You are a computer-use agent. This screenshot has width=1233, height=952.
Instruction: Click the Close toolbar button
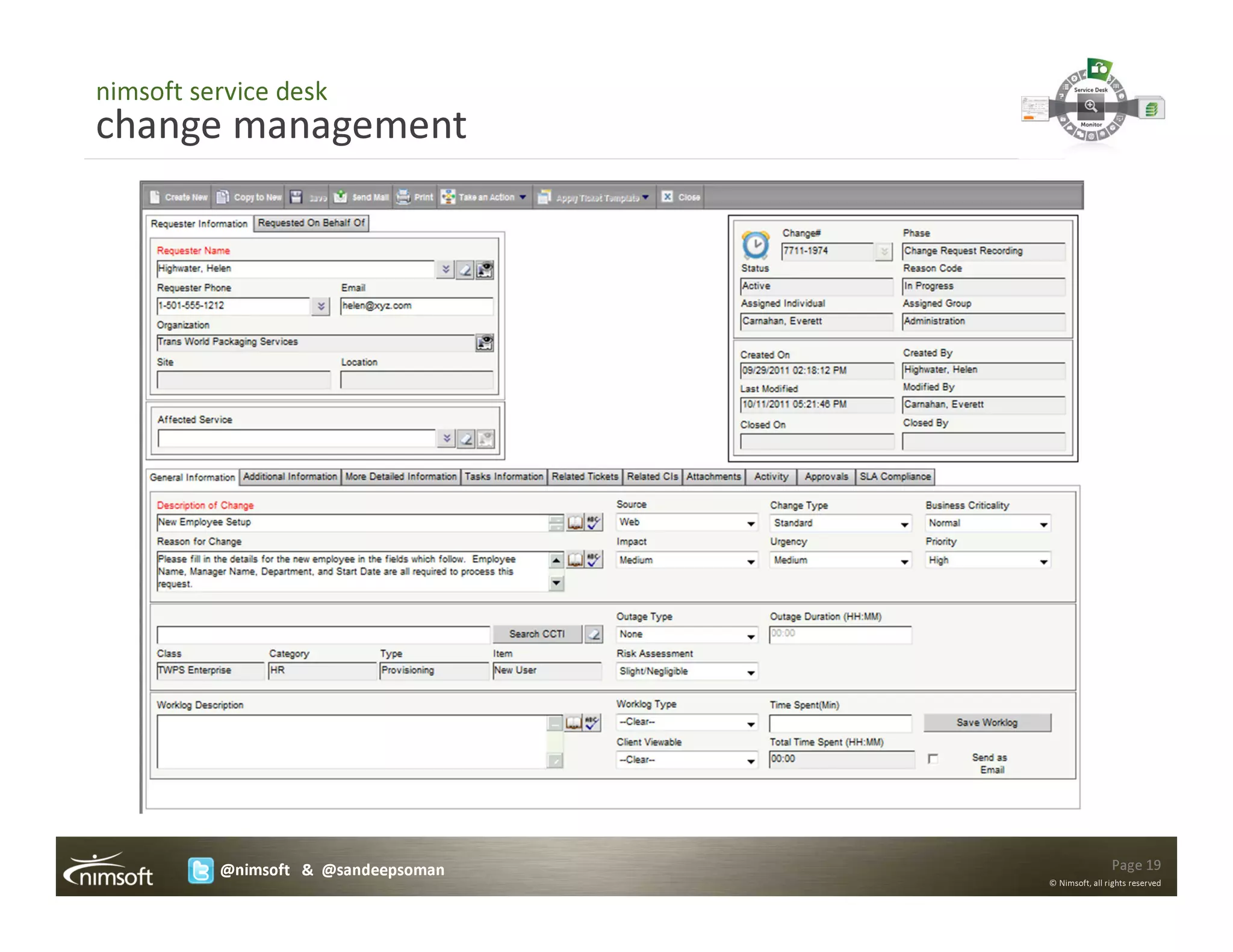point(681,197)
